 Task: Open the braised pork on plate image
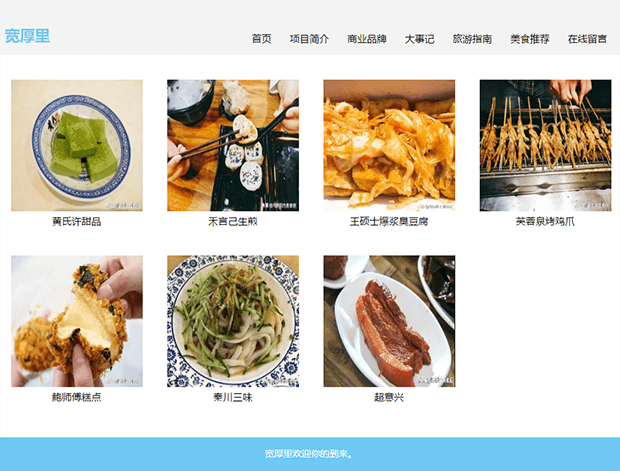coord(389,321)
